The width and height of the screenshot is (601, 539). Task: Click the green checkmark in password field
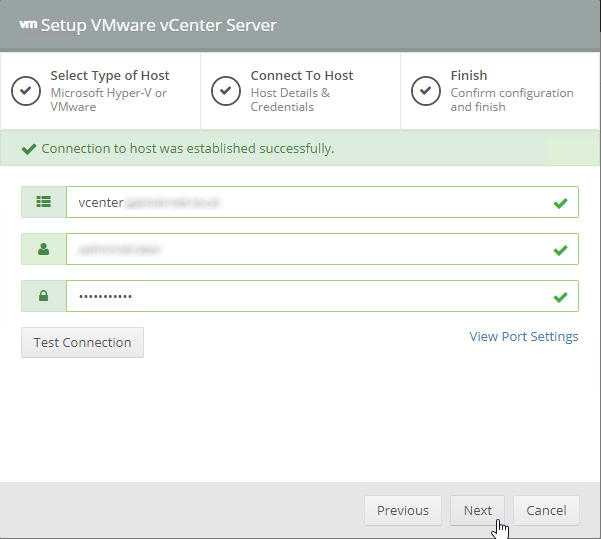coord(560,297)
